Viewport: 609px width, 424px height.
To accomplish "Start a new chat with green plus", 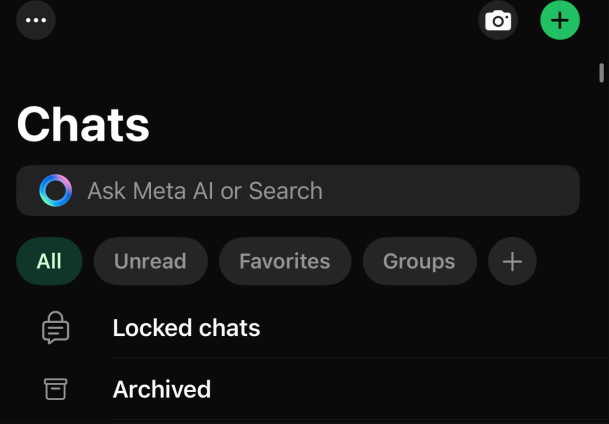I will pyautogui.click(x=560, y=20).
